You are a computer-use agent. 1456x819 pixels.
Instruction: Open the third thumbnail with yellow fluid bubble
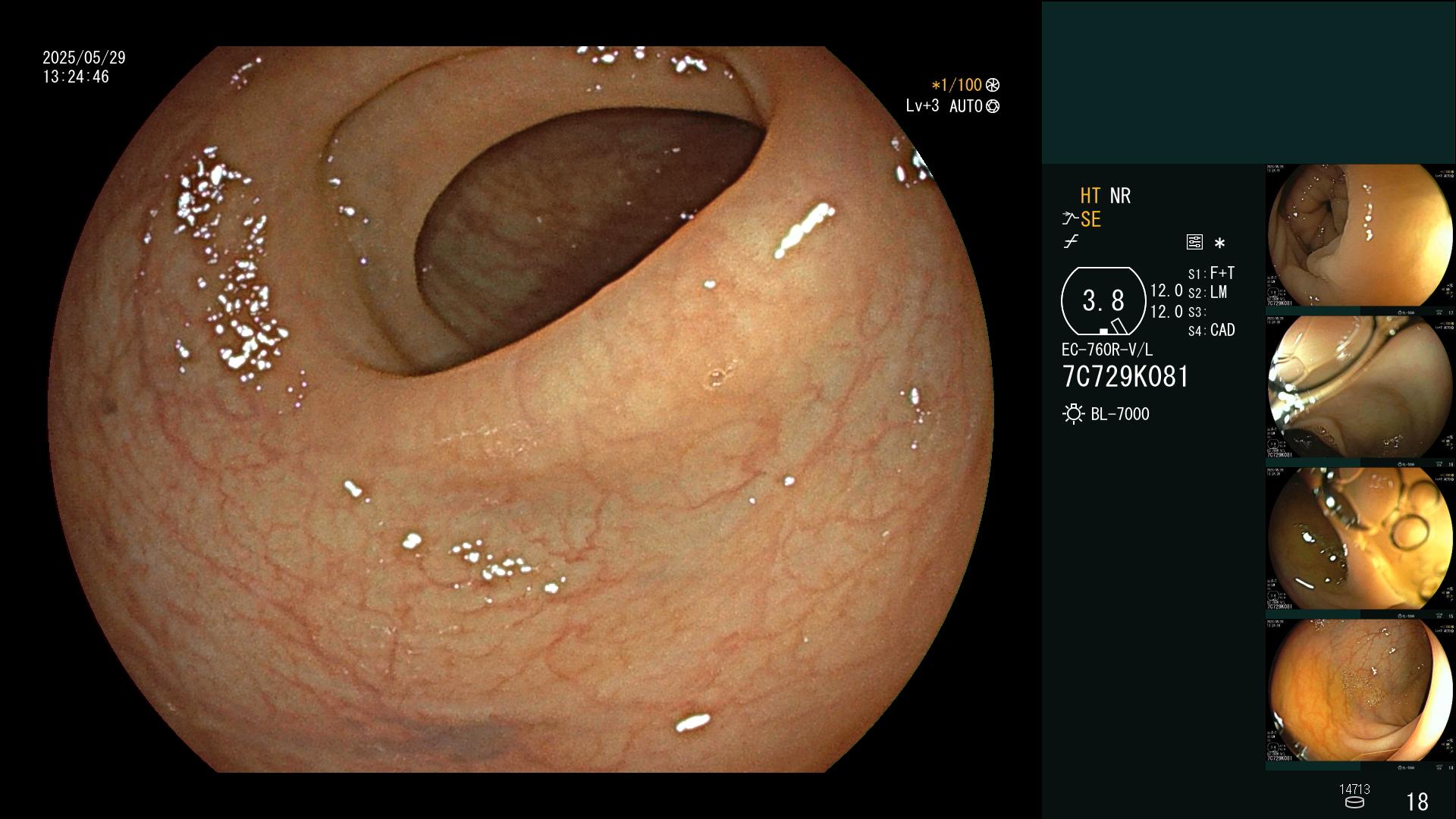point(1360,539)
